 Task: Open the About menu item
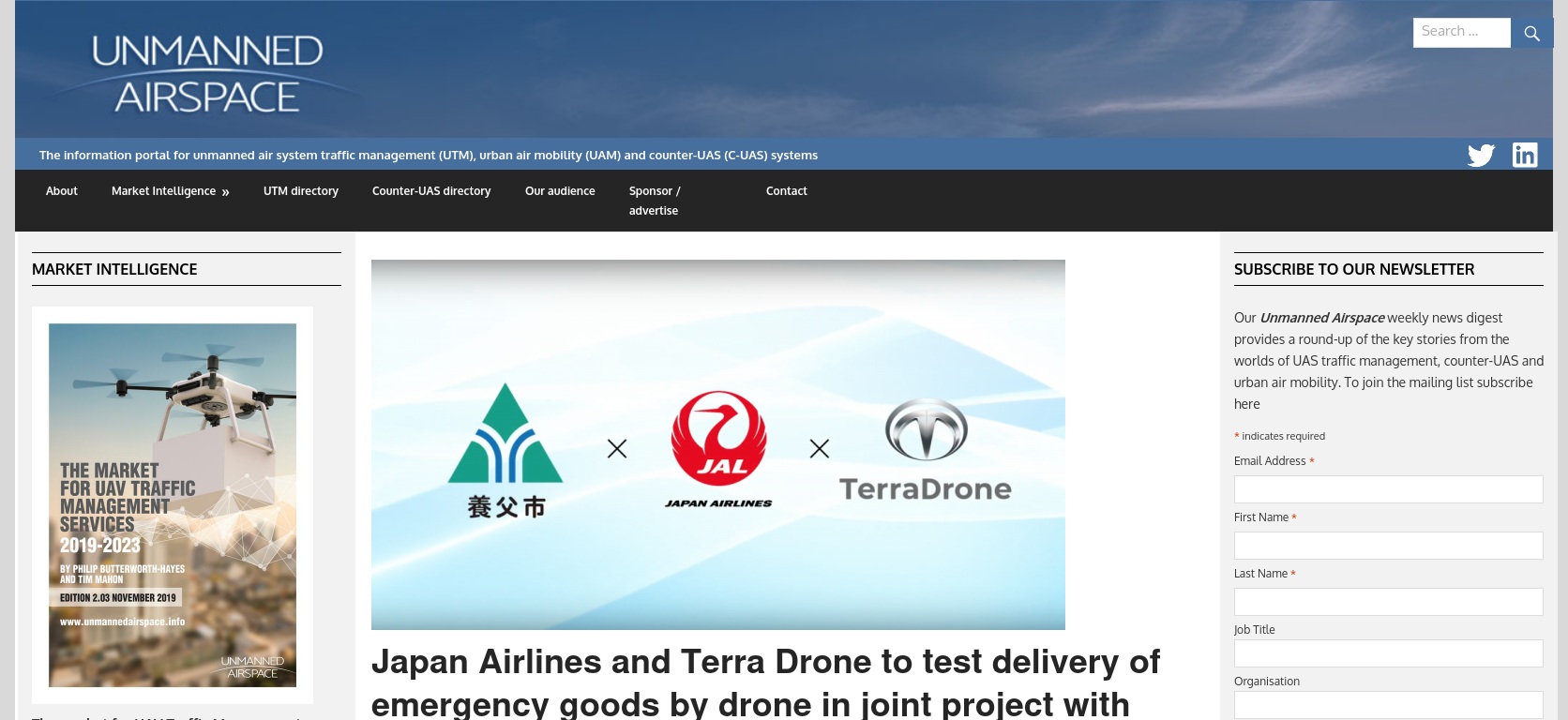pos(62,191)
